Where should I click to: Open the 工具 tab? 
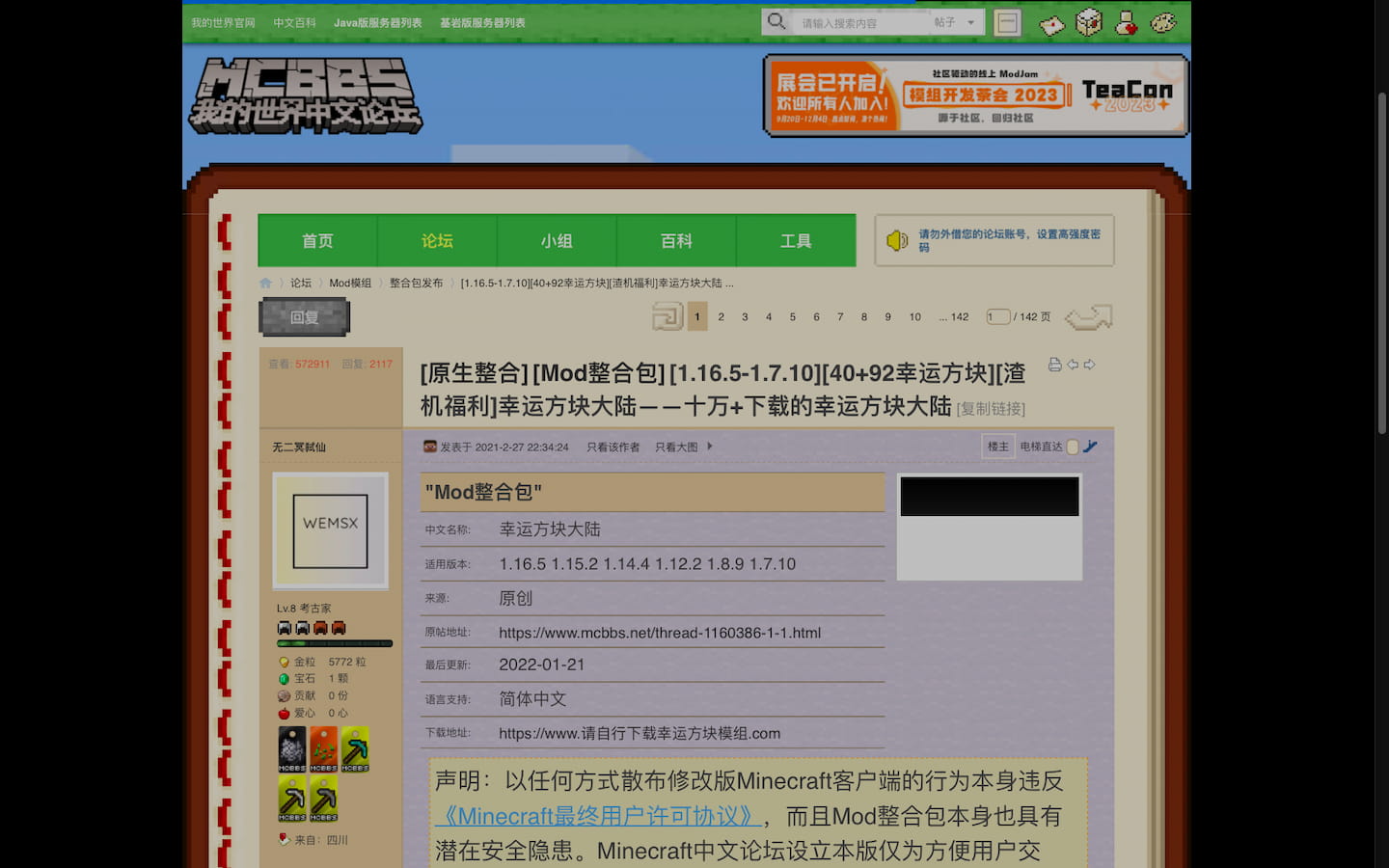pos(796,240)
